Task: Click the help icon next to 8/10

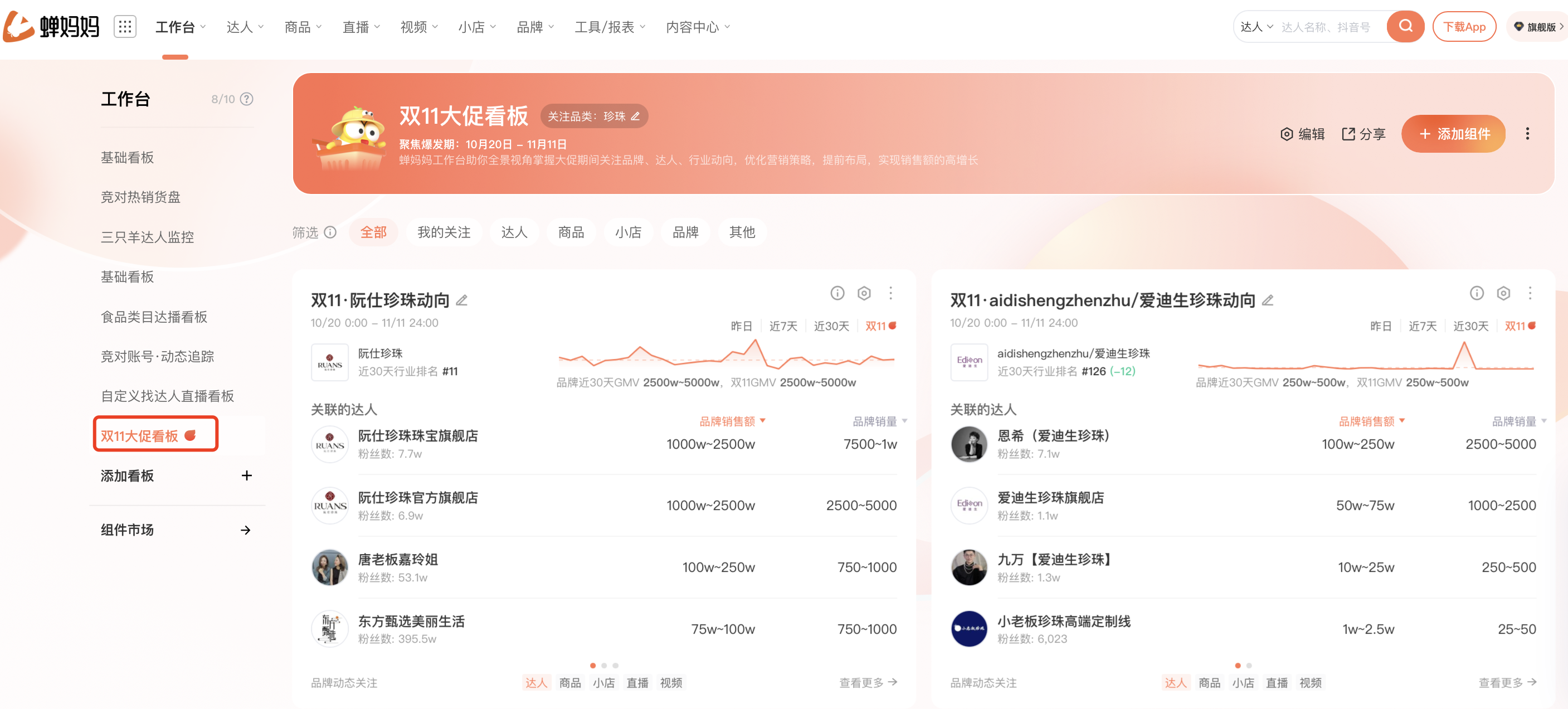Action: (x=246, y=99)
